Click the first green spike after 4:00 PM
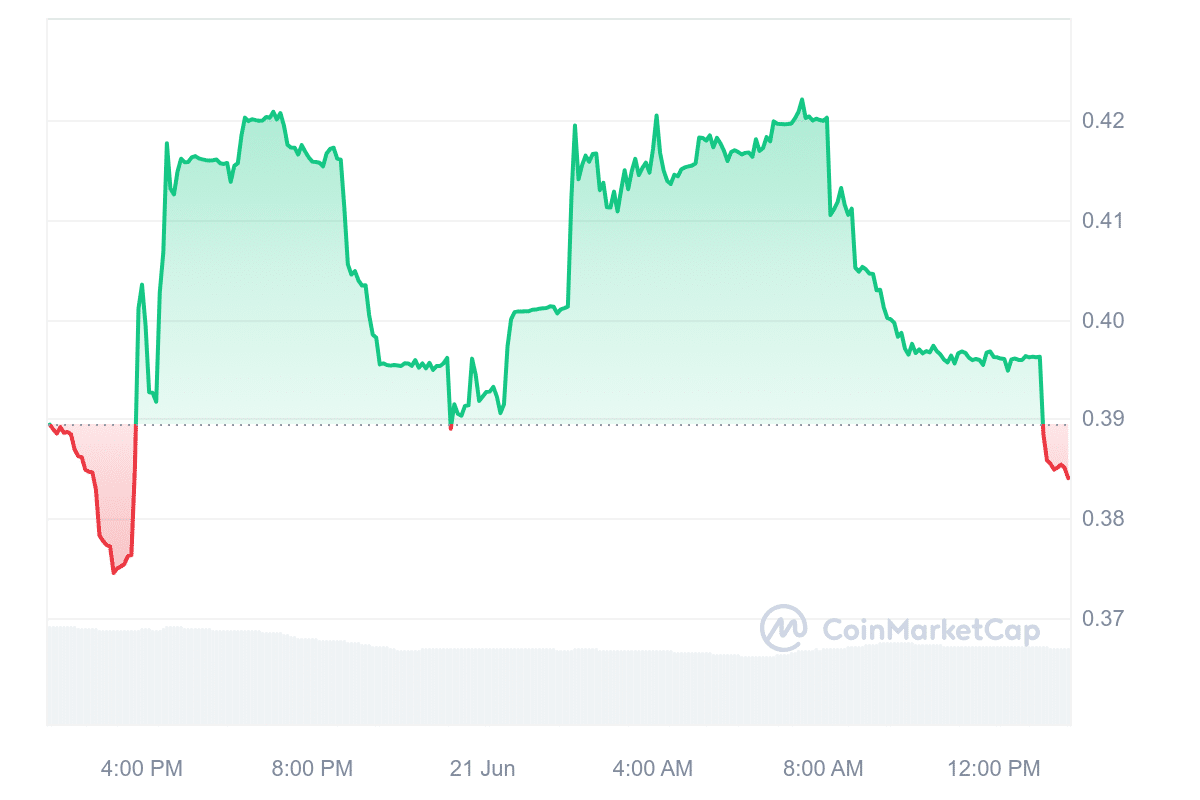 click(x=142, y=286)
